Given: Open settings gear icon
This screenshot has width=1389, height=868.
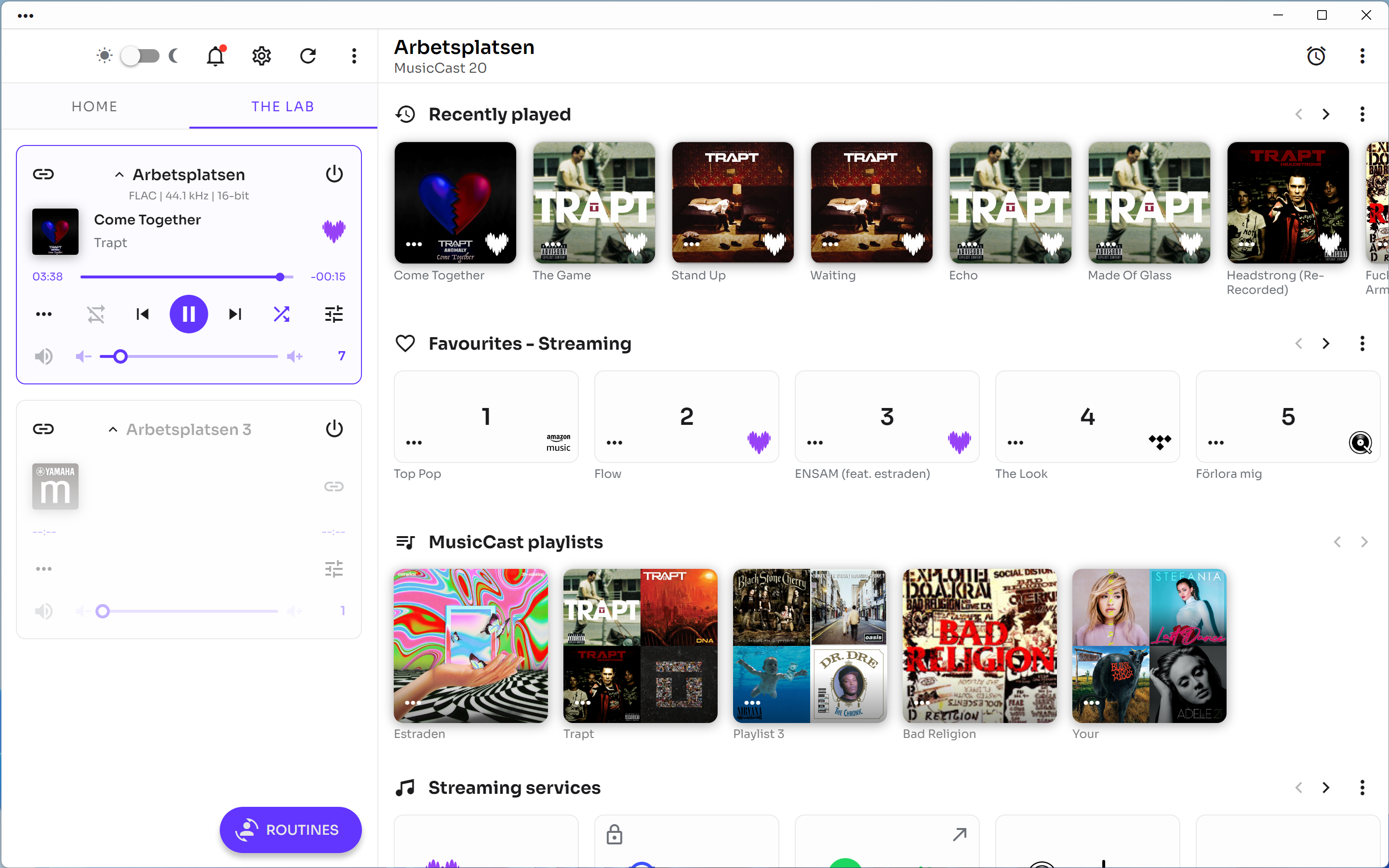Looking at the screenshot, I should [x=261, y=56].
